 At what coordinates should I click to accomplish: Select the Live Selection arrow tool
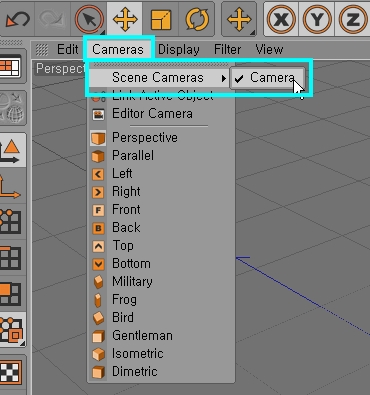(89, 19)
